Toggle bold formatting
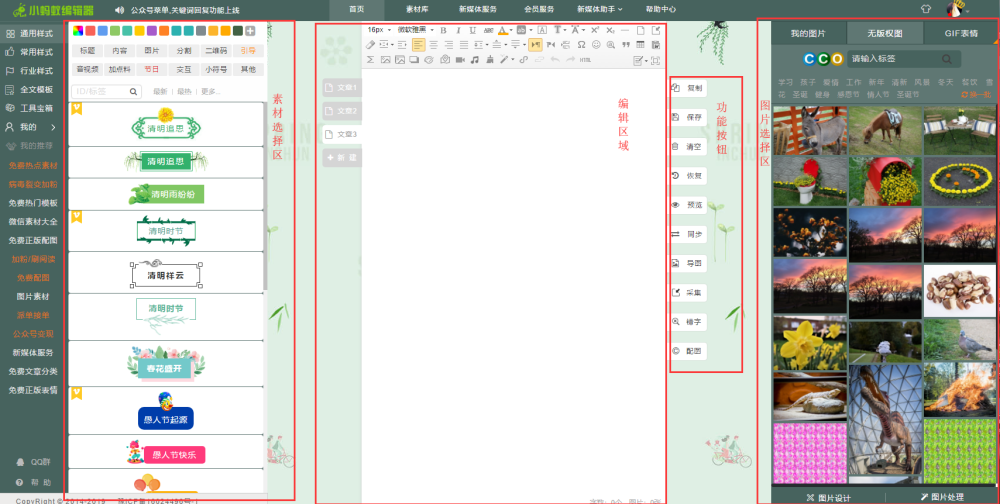 tap(443, 30)
